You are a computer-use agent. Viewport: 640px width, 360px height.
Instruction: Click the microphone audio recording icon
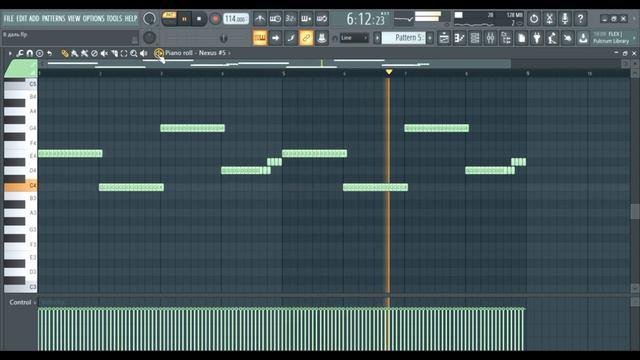(x=565, y=19)
